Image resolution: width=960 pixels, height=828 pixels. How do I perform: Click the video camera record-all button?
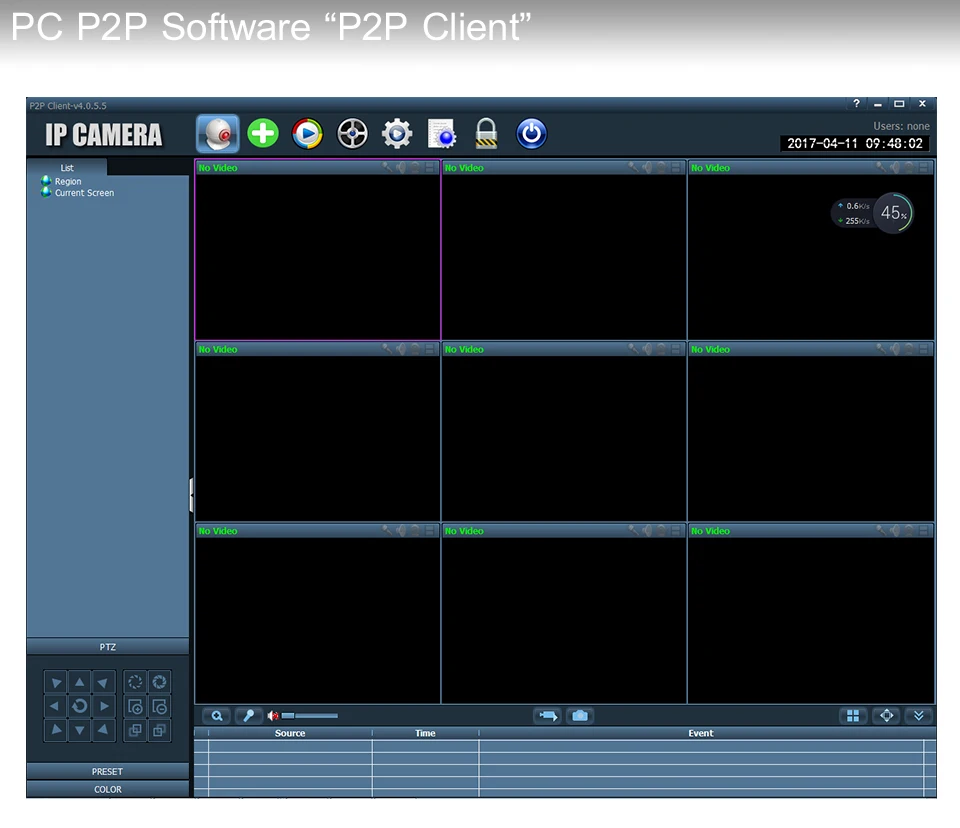[548, 715]
